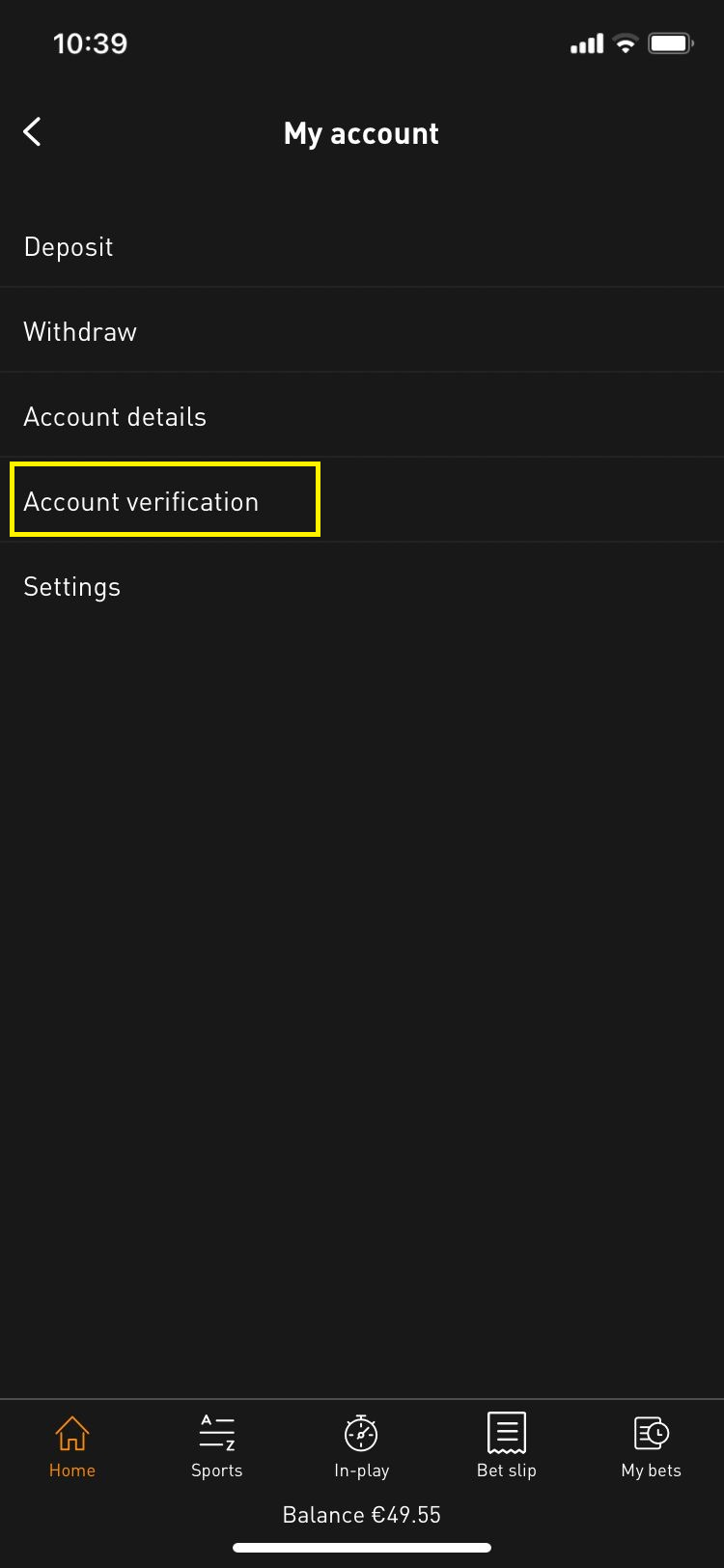This screenshot has width=724, height=1568.
Task: Open the My bets clock icon
Action: click(x=652, y=1433)
